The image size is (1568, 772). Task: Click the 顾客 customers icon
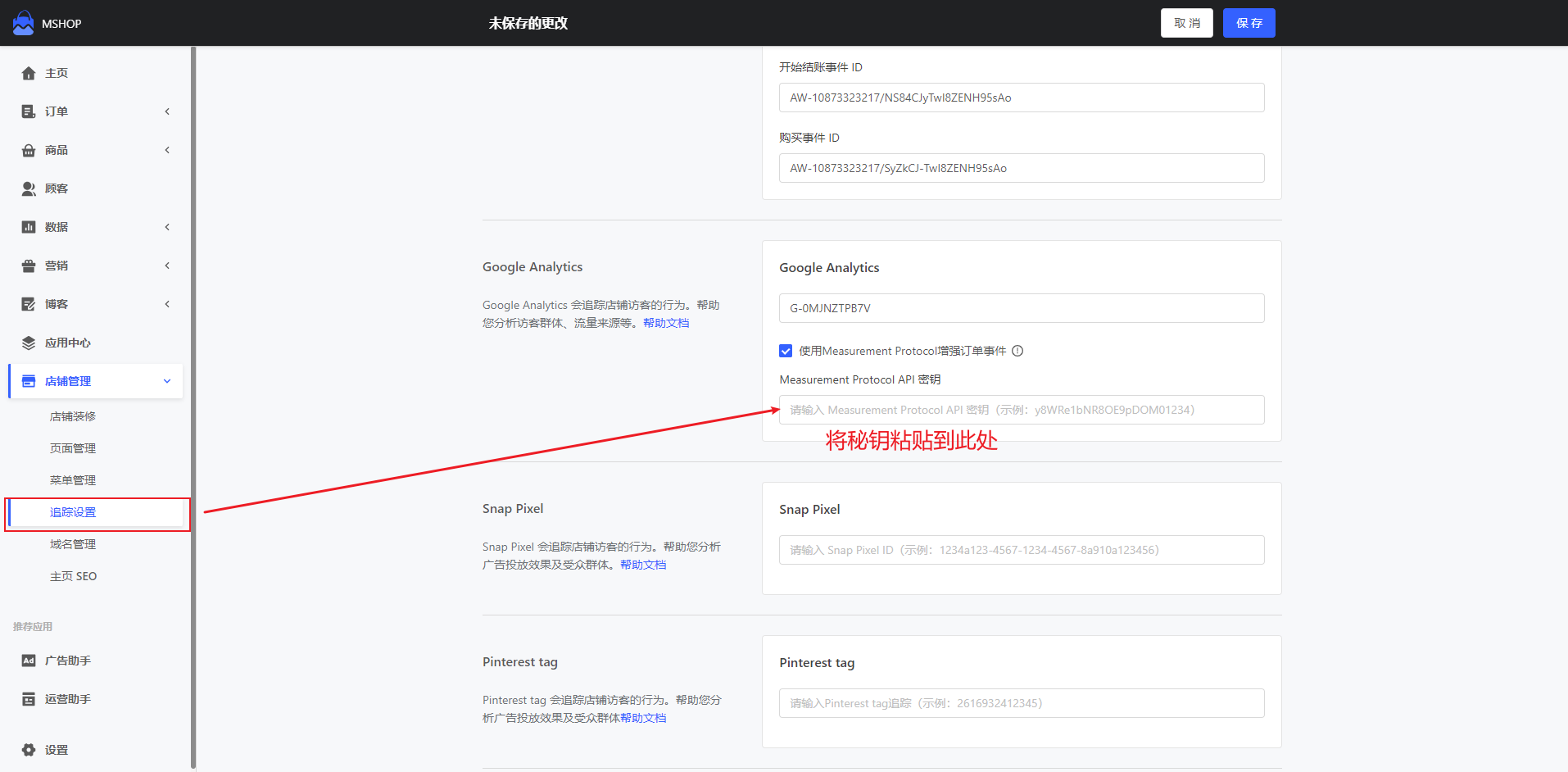point(29,188)
